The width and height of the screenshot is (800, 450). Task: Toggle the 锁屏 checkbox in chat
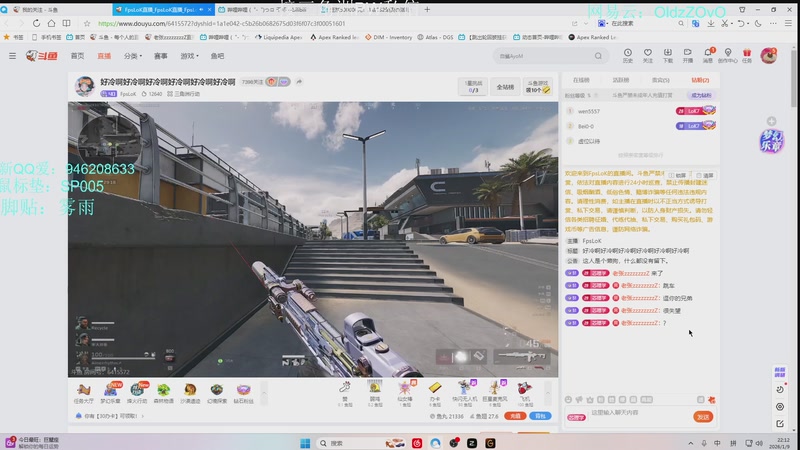click(x=678, y=176)
